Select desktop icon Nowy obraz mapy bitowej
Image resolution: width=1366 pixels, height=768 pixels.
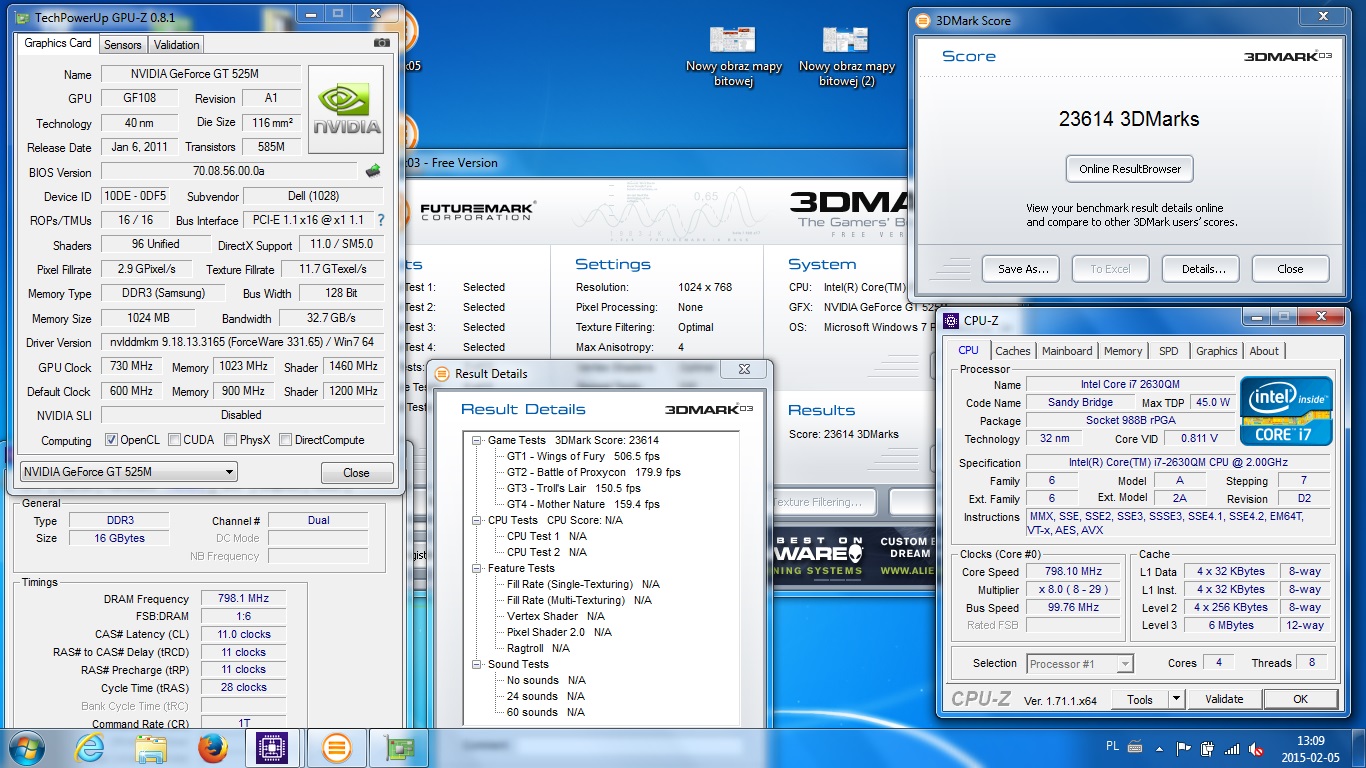[x=733, y=56]
